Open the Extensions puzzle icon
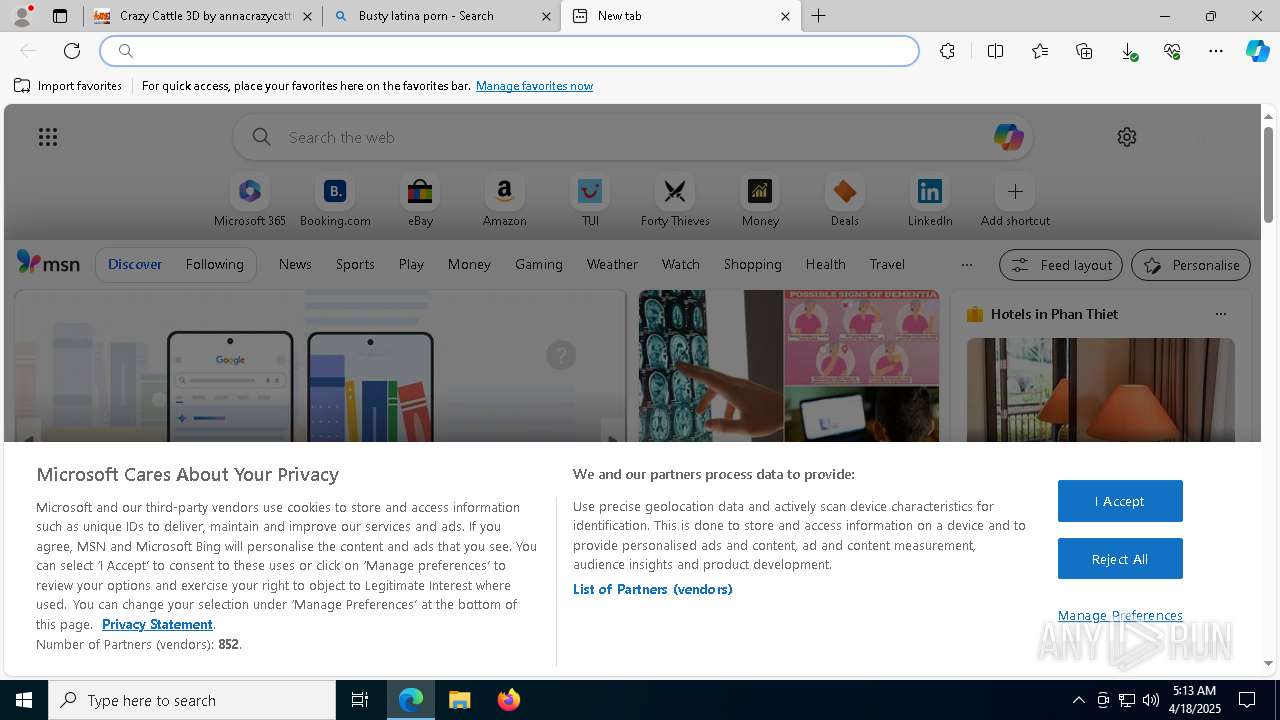 pos(947,51)
